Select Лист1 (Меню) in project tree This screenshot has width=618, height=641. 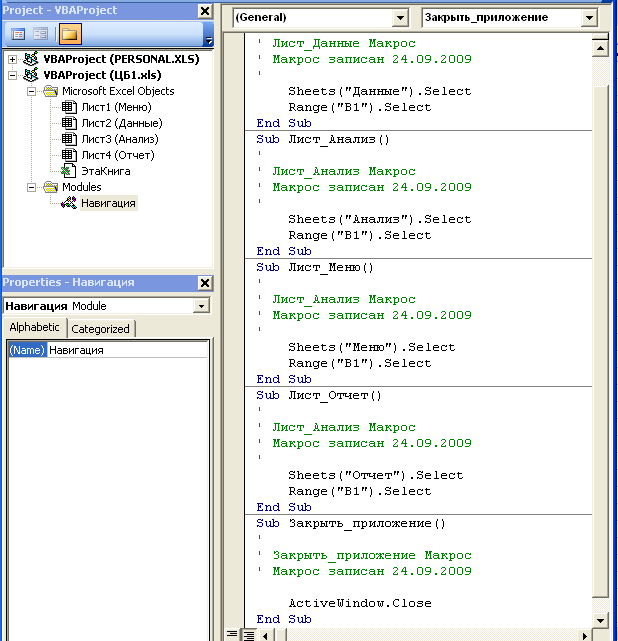coord(116,107)
